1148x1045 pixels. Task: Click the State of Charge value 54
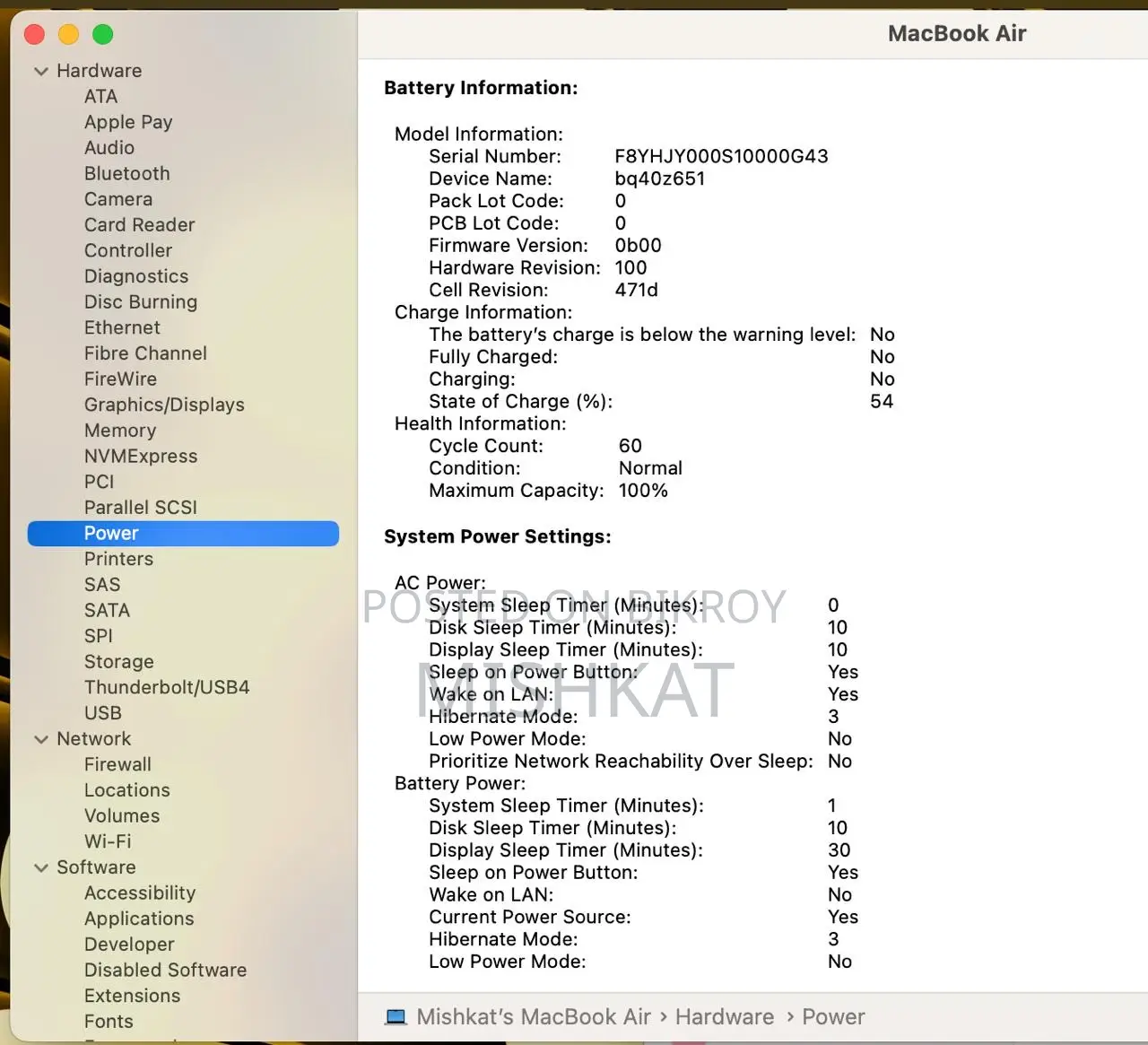click(882, 402)
